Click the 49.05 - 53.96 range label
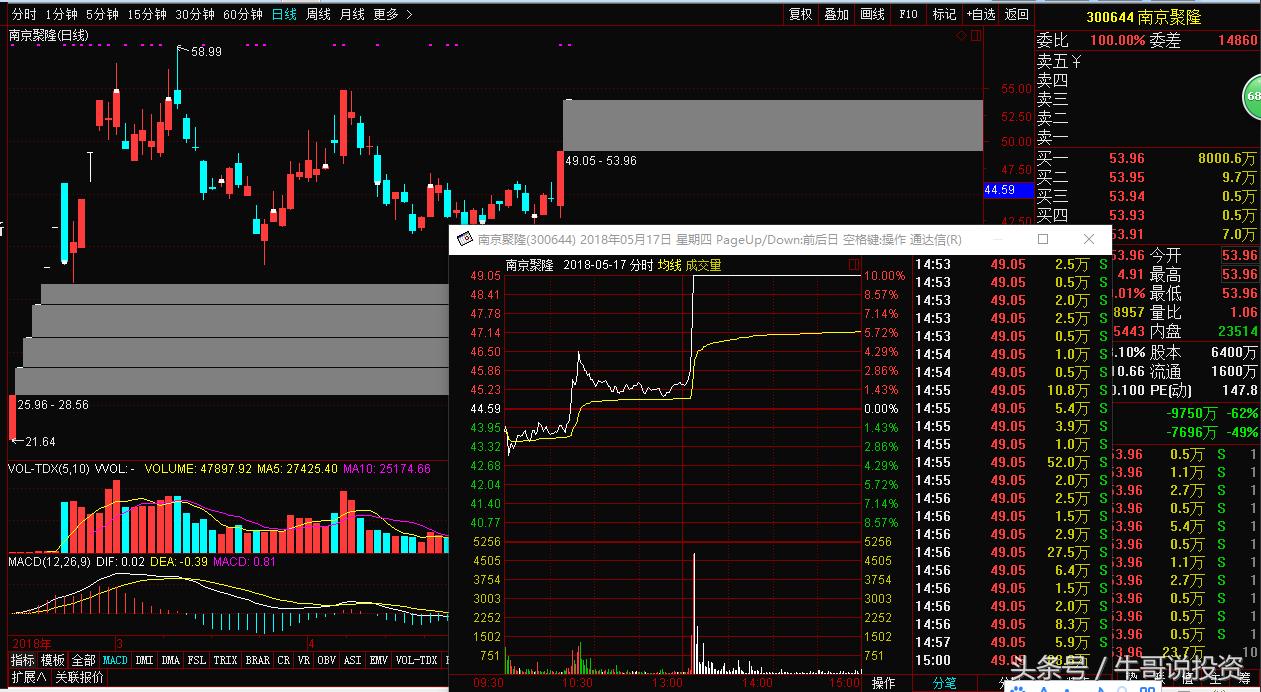This screenshot has width=1261, height=692. point(601,160)
